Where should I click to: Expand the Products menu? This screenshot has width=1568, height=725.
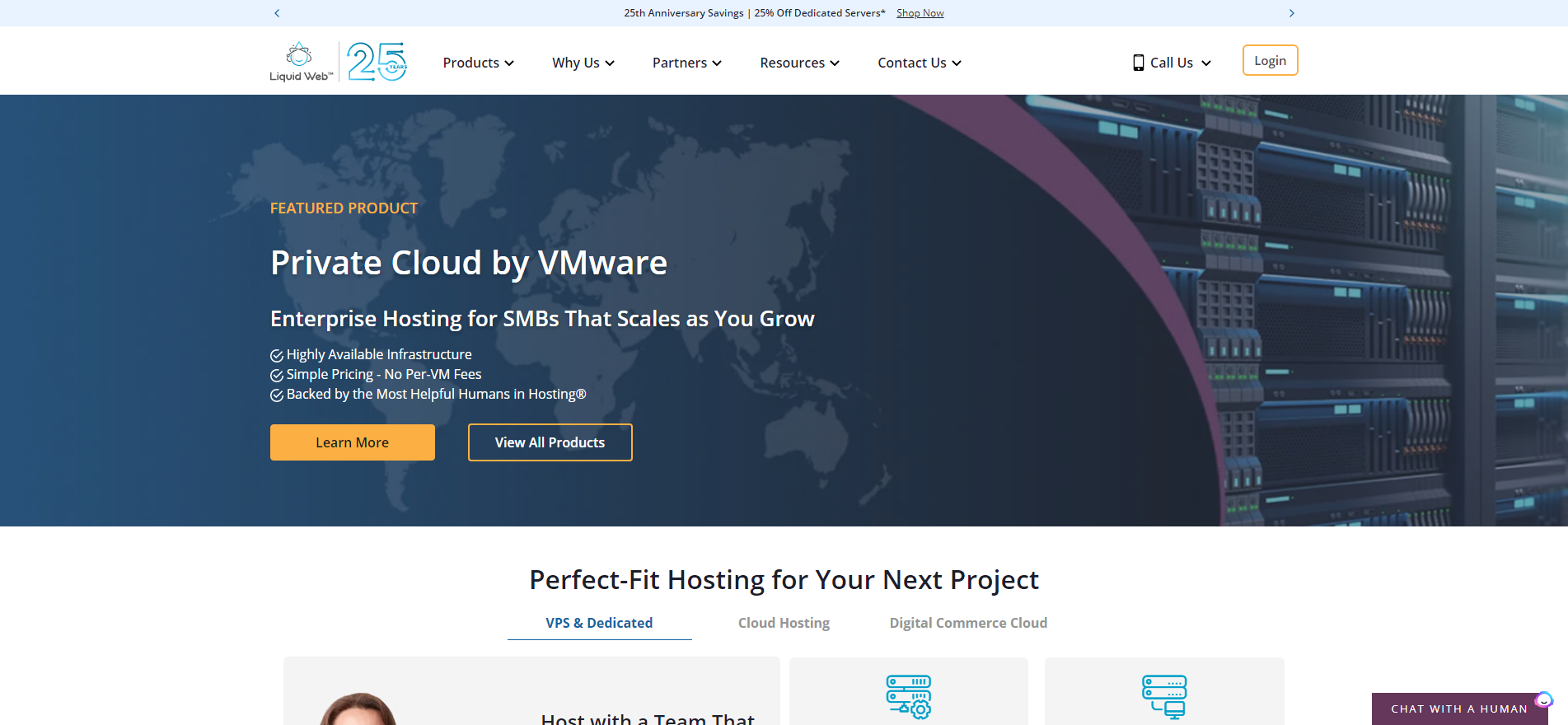pos(478,63)
